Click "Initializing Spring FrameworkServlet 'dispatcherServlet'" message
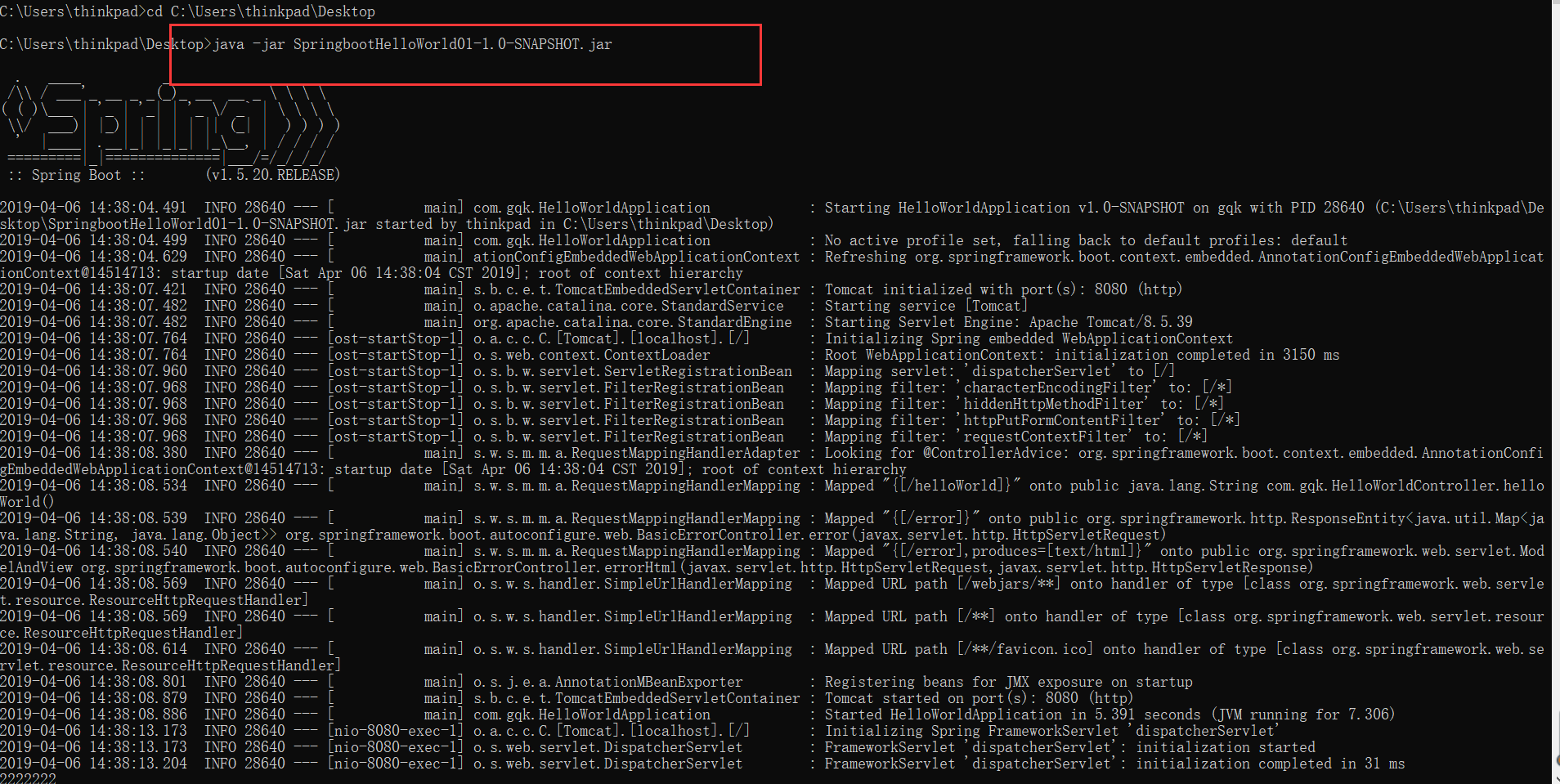 (x=1051, y=731)
